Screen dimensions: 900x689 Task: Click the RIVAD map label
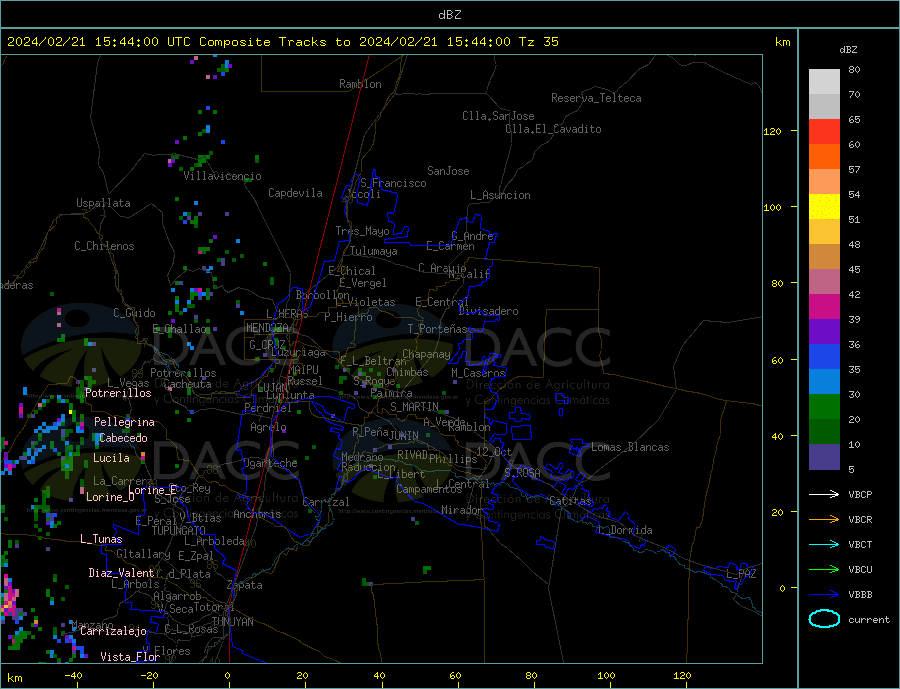click(412, 455)
